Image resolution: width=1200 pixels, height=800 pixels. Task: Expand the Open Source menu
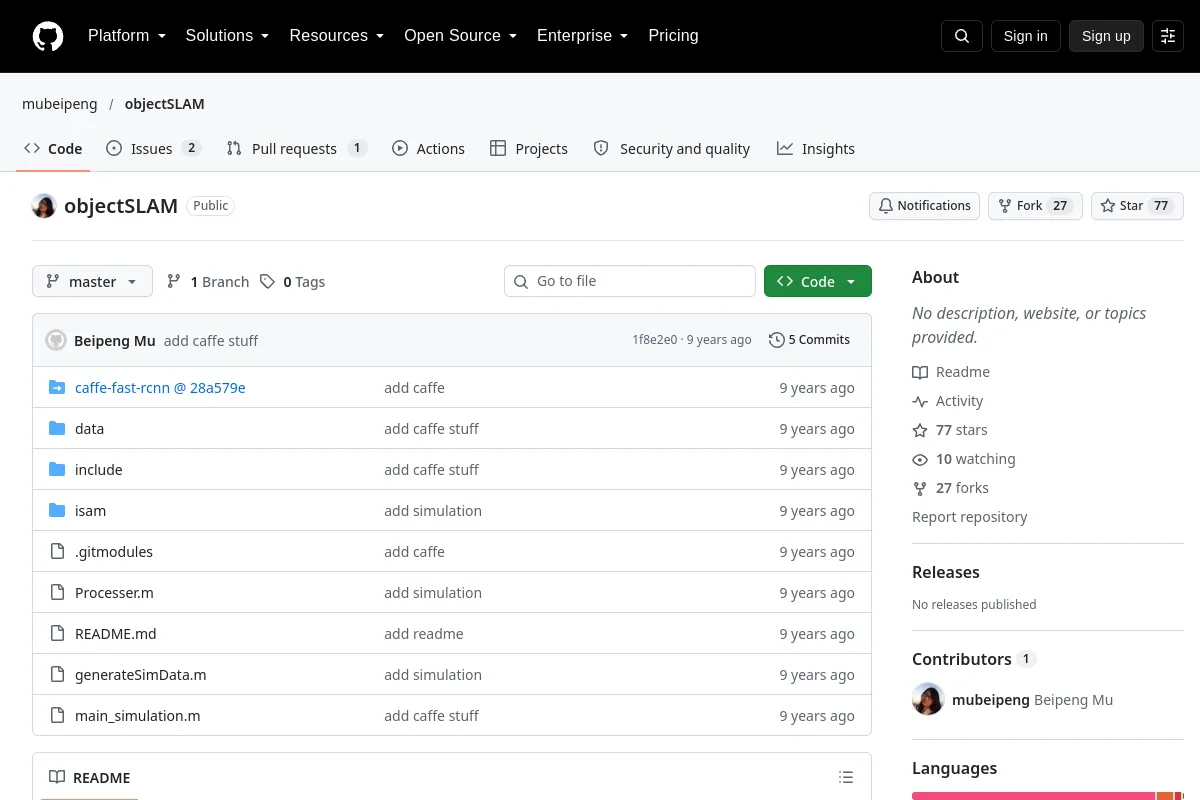(x=461, y=36)
